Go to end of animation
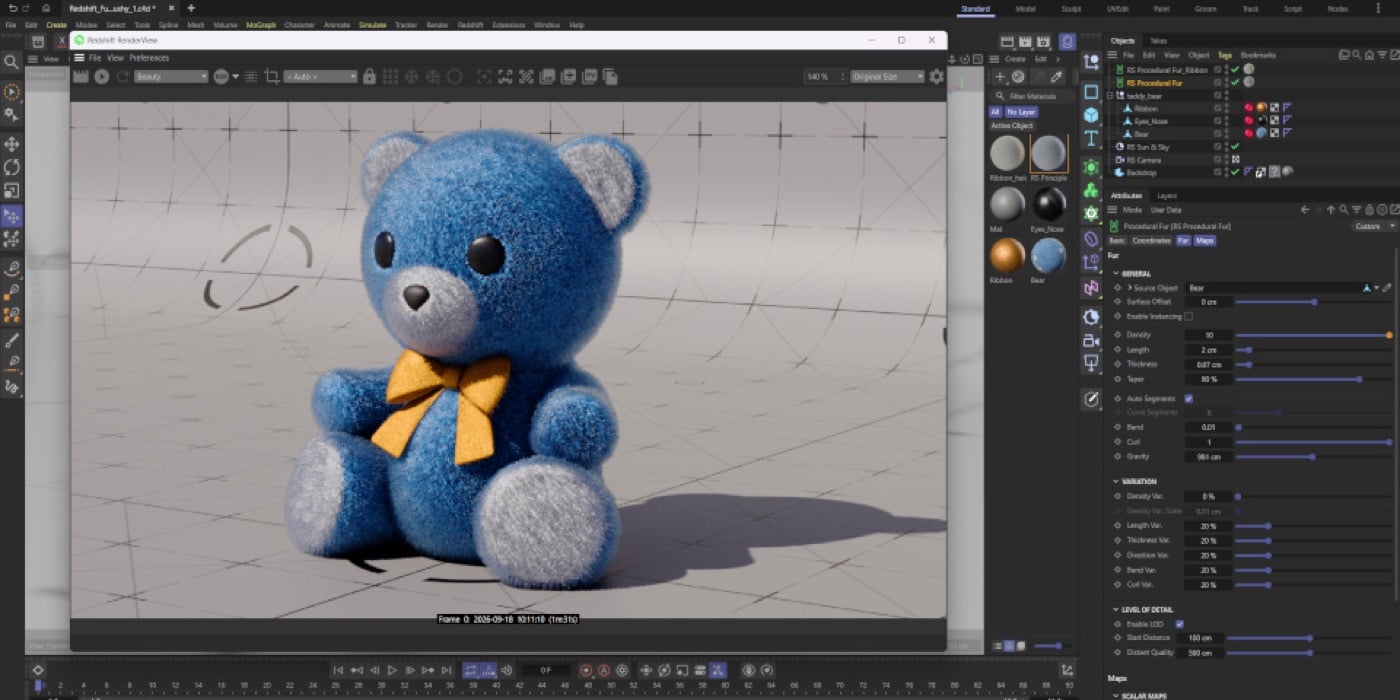This screenshot has height=700, width=1400. click(446, 670)
